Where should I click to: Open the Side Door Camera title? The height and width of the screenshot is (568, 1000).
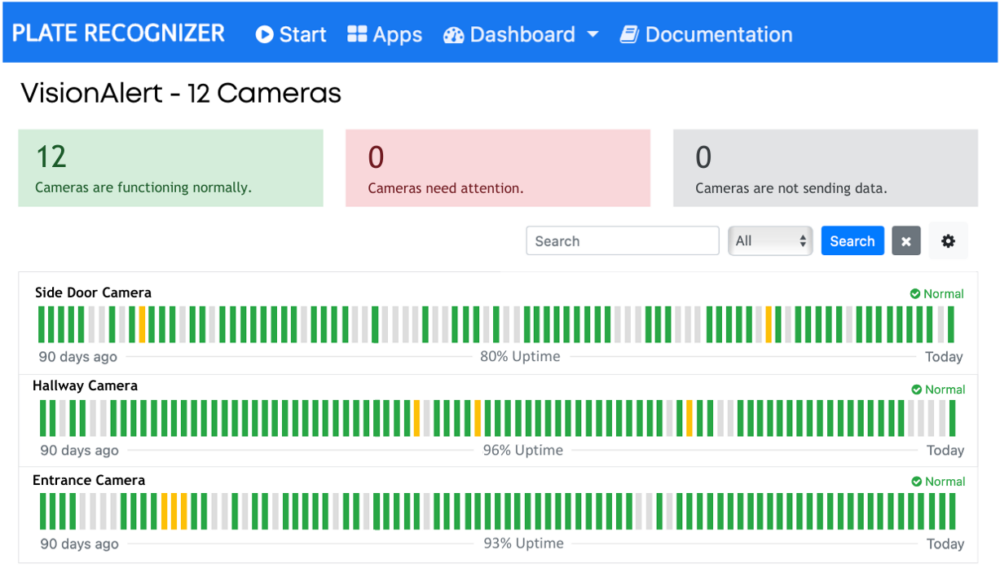93,293
